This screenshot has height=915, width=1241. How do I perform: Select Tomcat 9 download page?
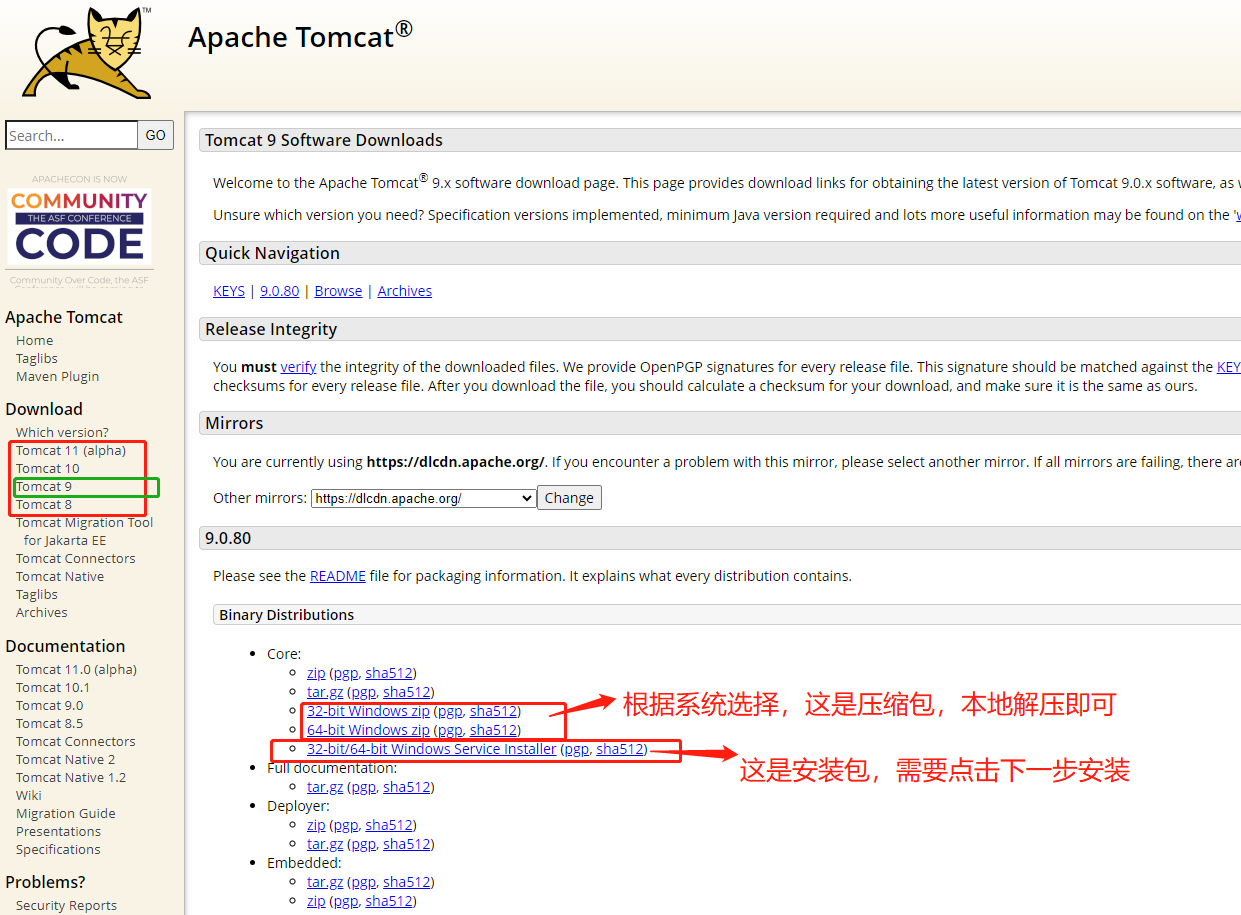(44, 486)
